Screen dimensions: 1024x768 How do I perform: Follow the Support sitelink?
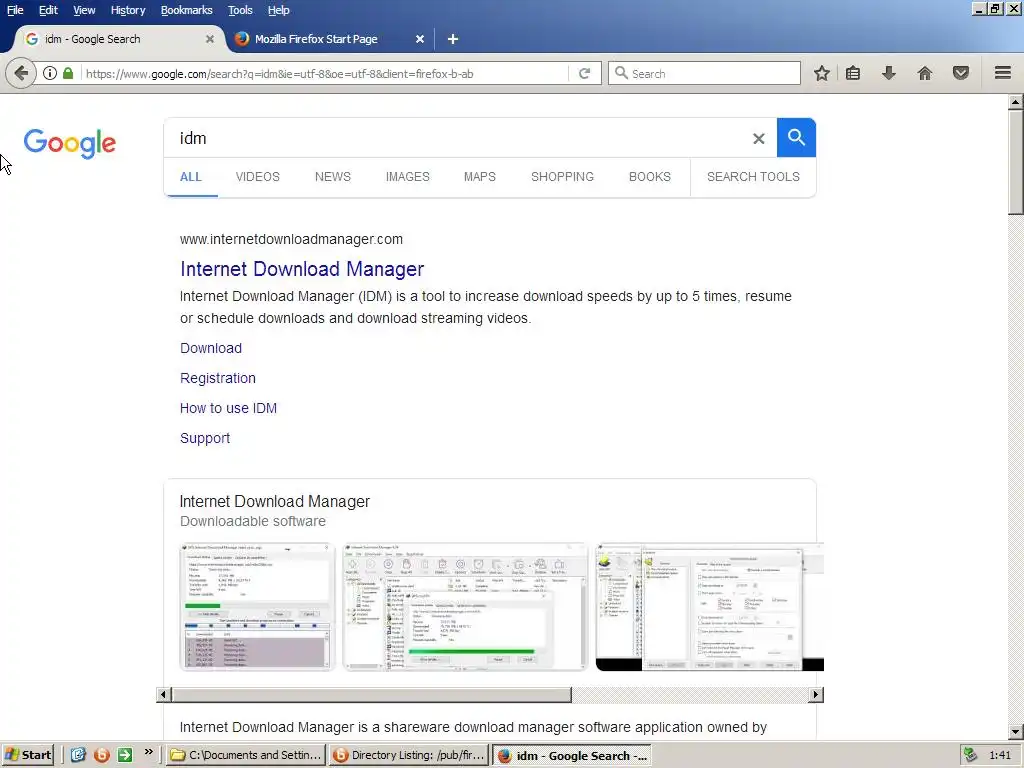coord(205,438)
